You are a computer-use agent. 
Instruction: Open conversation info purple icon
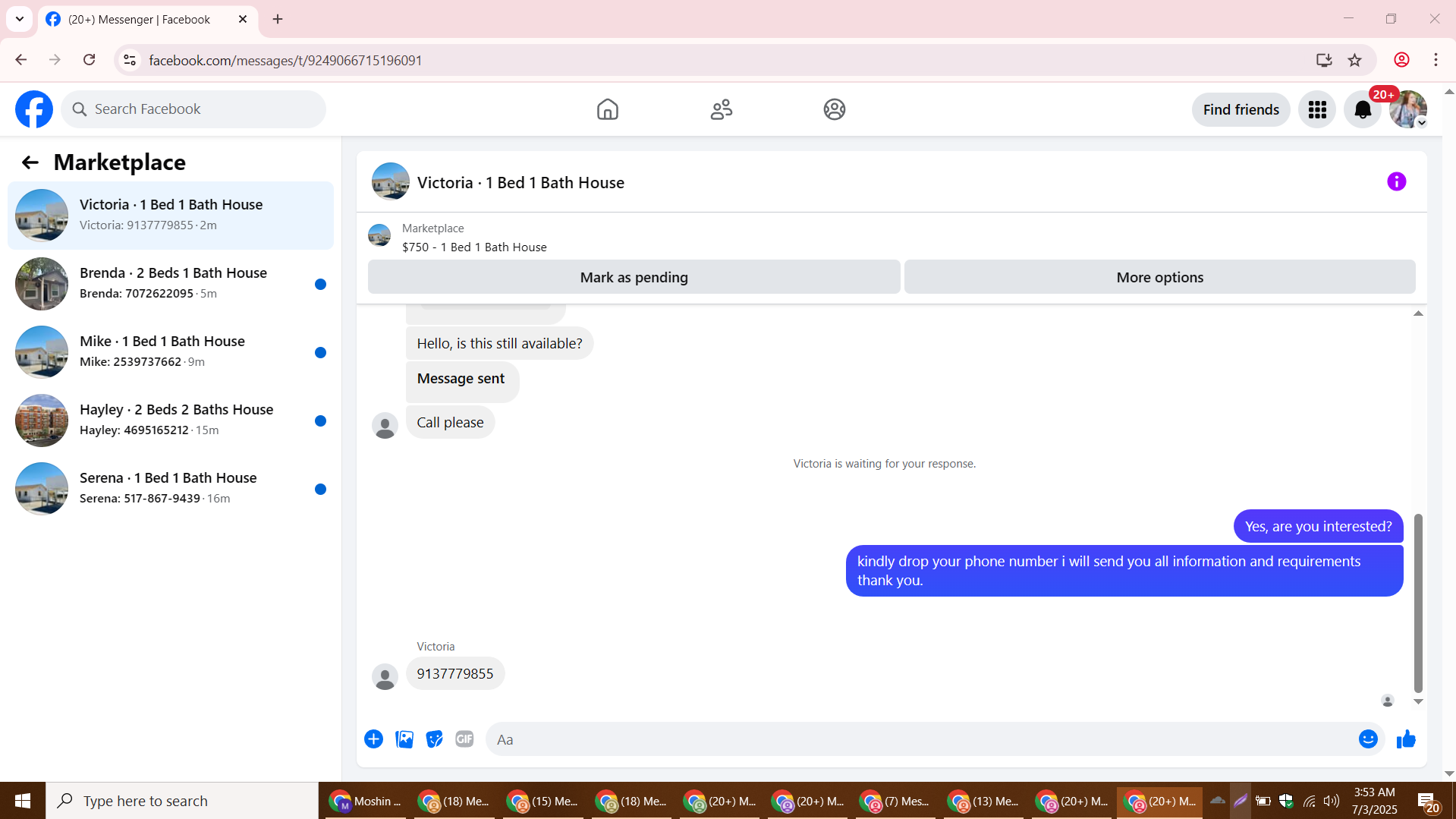tap(1396, 182)
